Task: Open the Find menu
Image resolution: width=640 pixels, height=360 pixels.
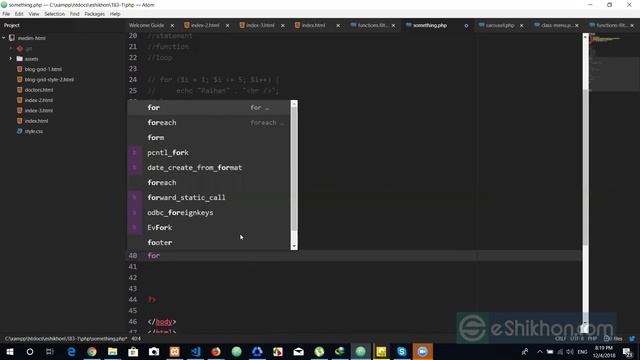Action: (74, 14)
